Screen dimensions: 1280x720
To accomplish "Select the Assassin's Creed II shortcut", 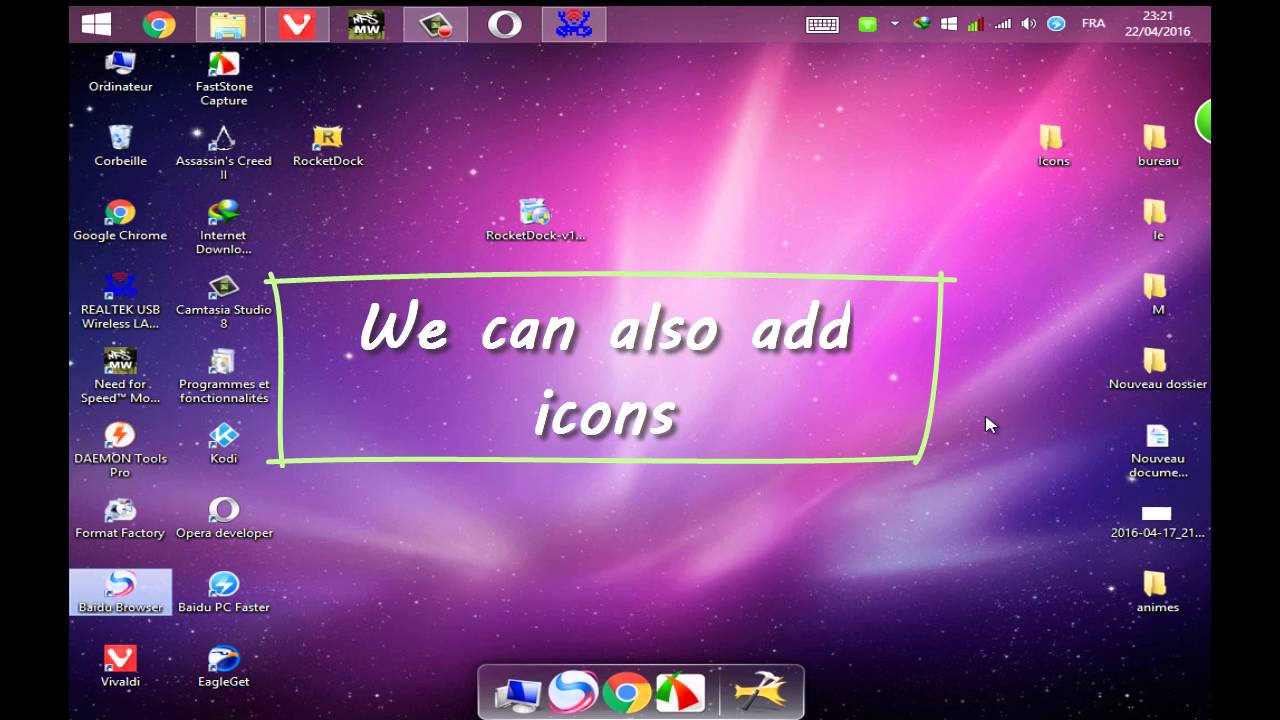I will 223,152.
